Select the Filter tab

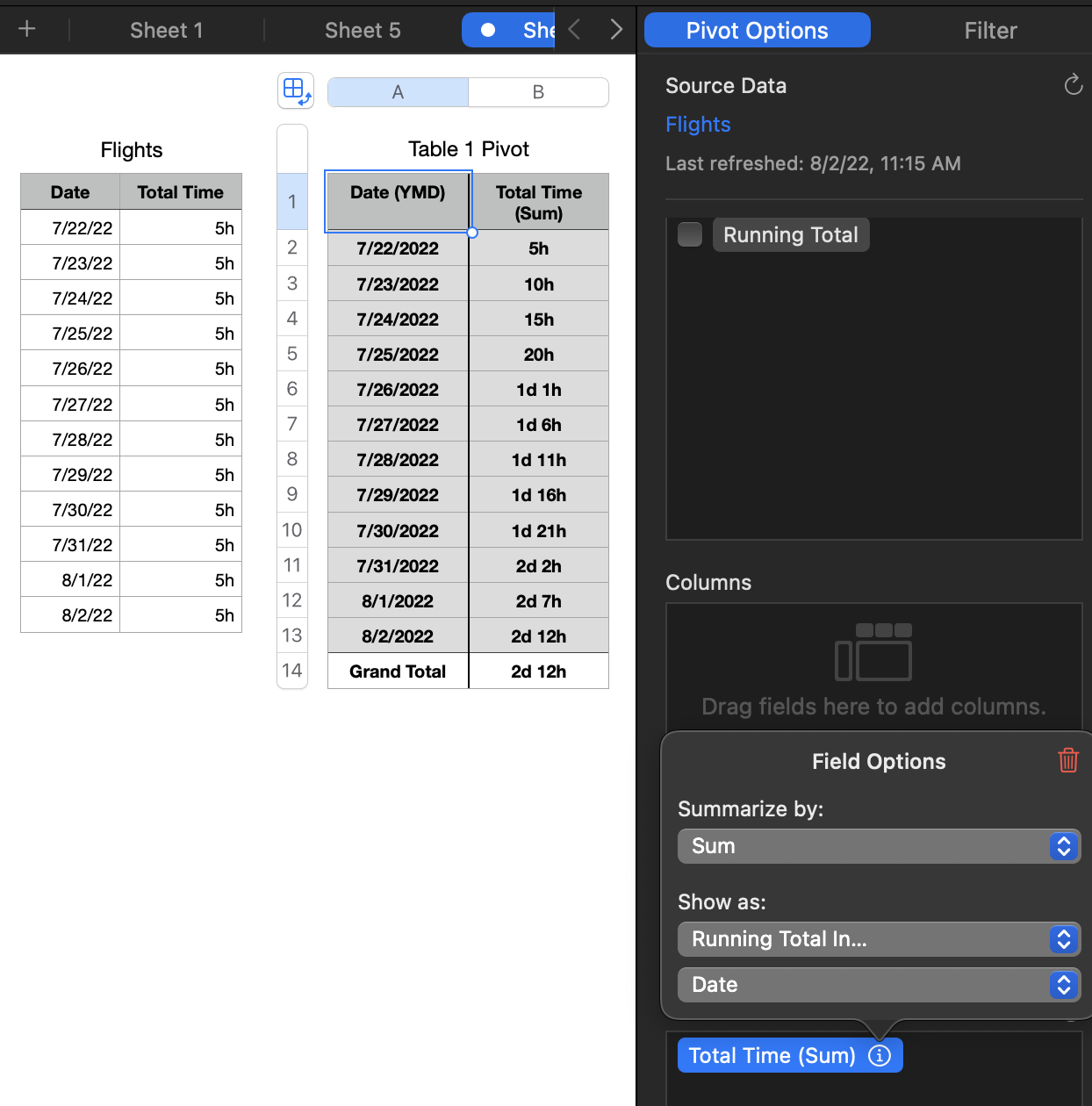(x=990, y=30)
